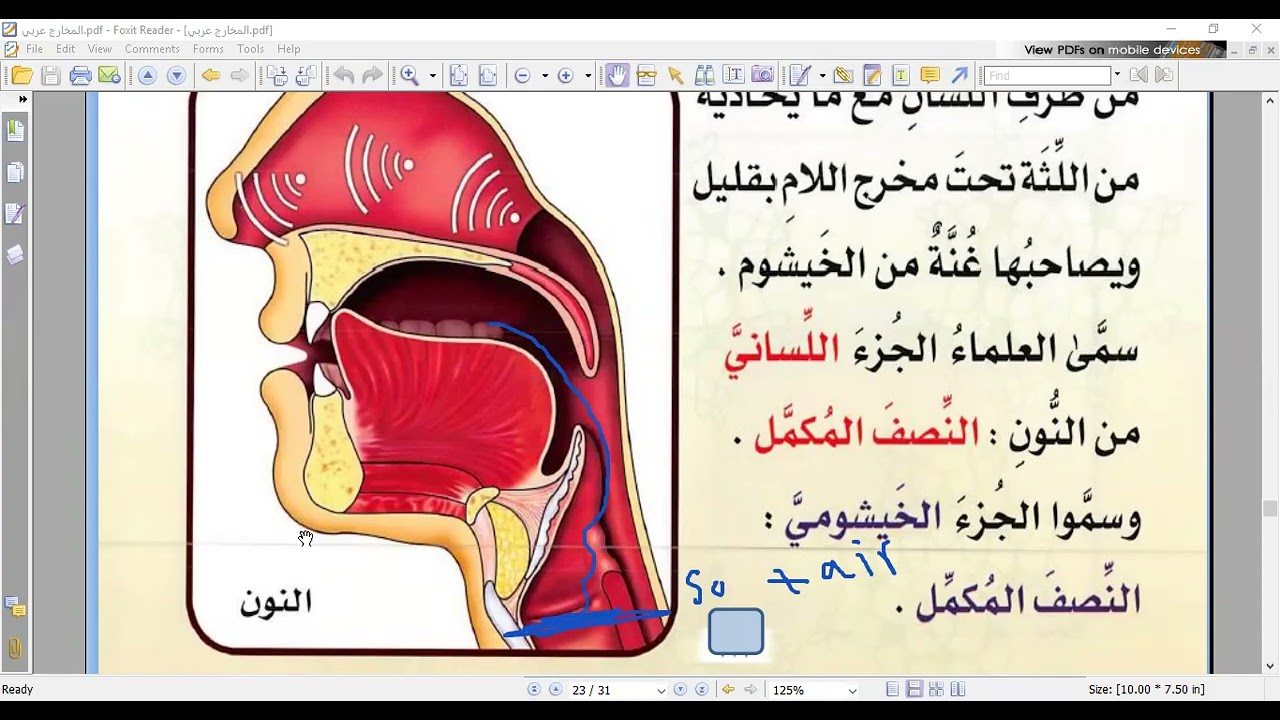
Task: Take a Snapshot with the camera icon
Action: (762, 75)
